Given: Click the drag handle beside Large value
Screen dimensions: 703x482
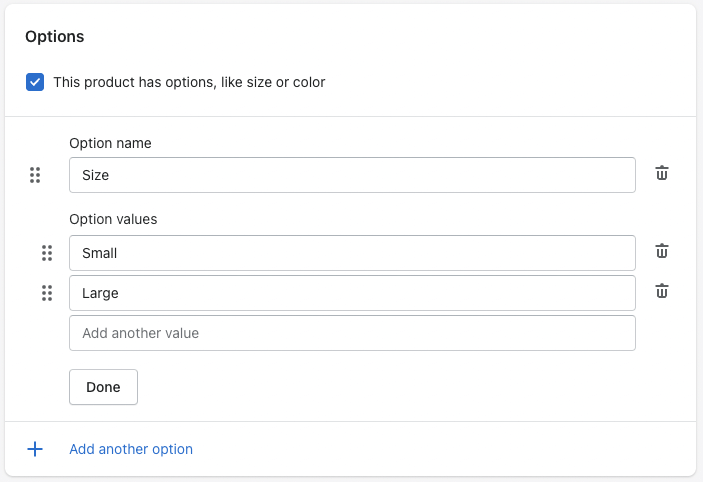Looking at the screenshot, I should [x=47, y=293].
